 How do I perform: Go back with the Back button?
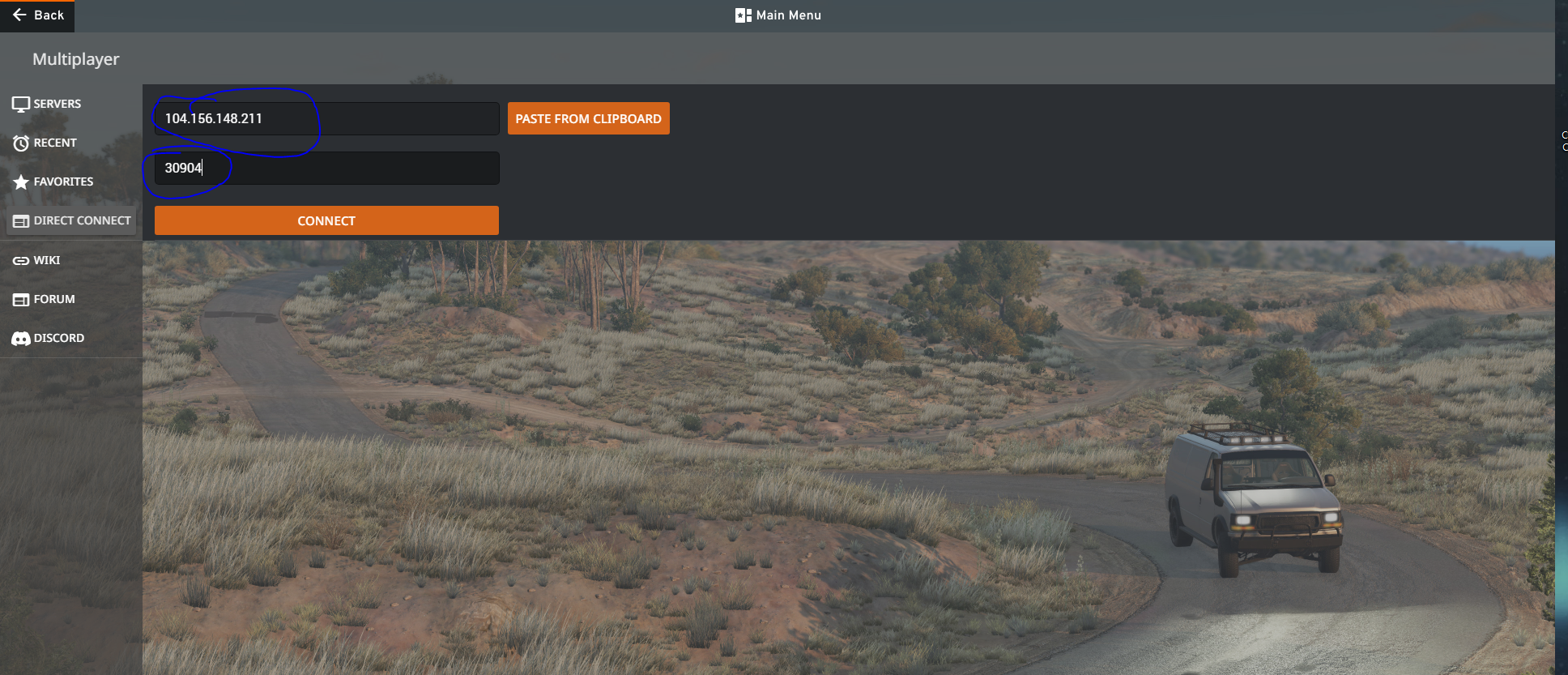tap(37, 15)
